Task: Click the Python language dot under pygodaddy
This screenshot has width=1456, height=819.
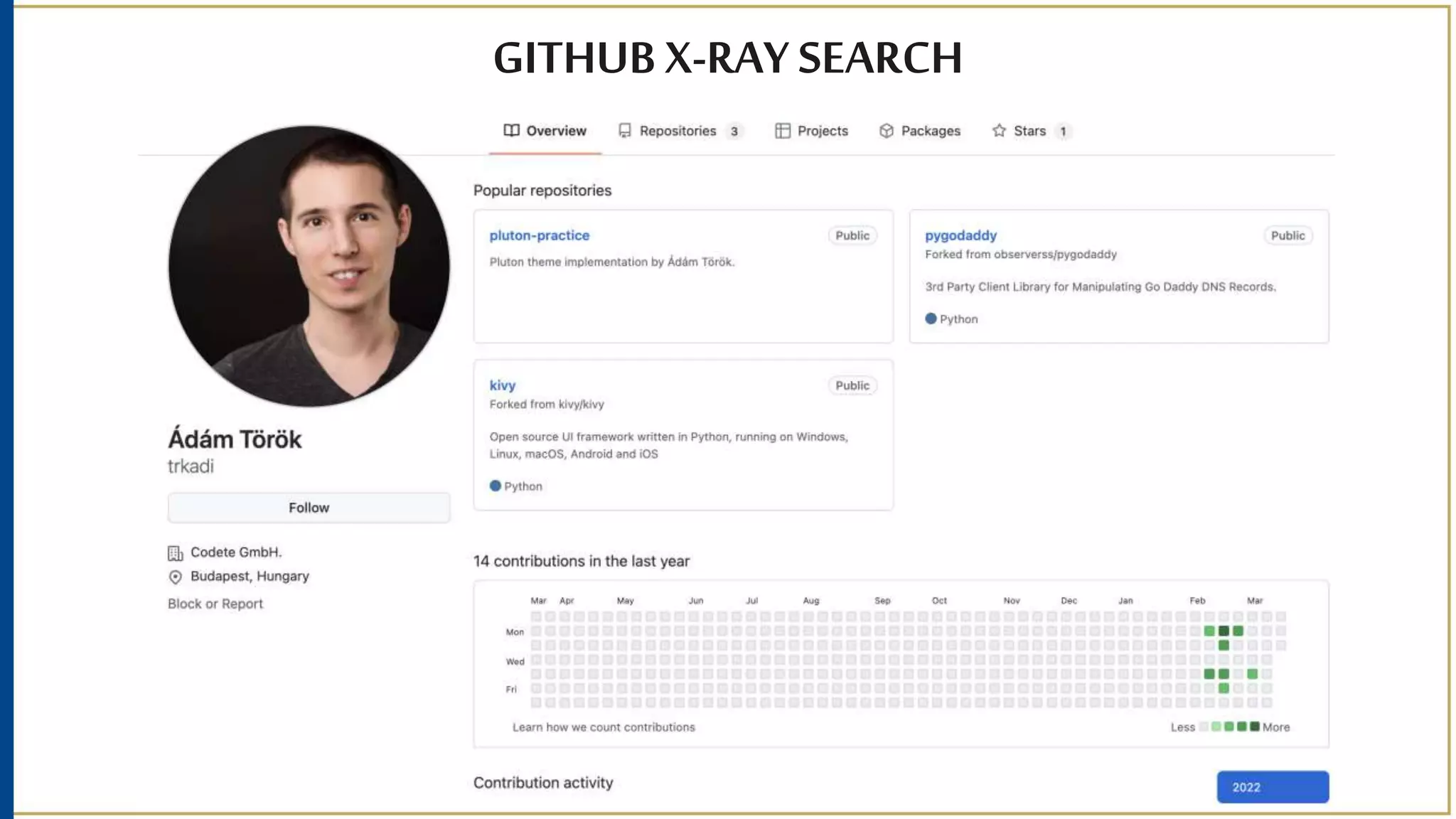Action: click(x=931, y=318)
